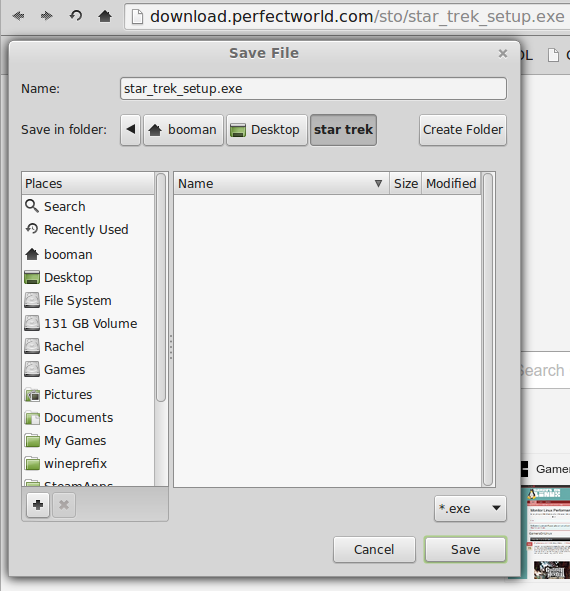Reload the page with refresh icon

(x=76, y=15)
